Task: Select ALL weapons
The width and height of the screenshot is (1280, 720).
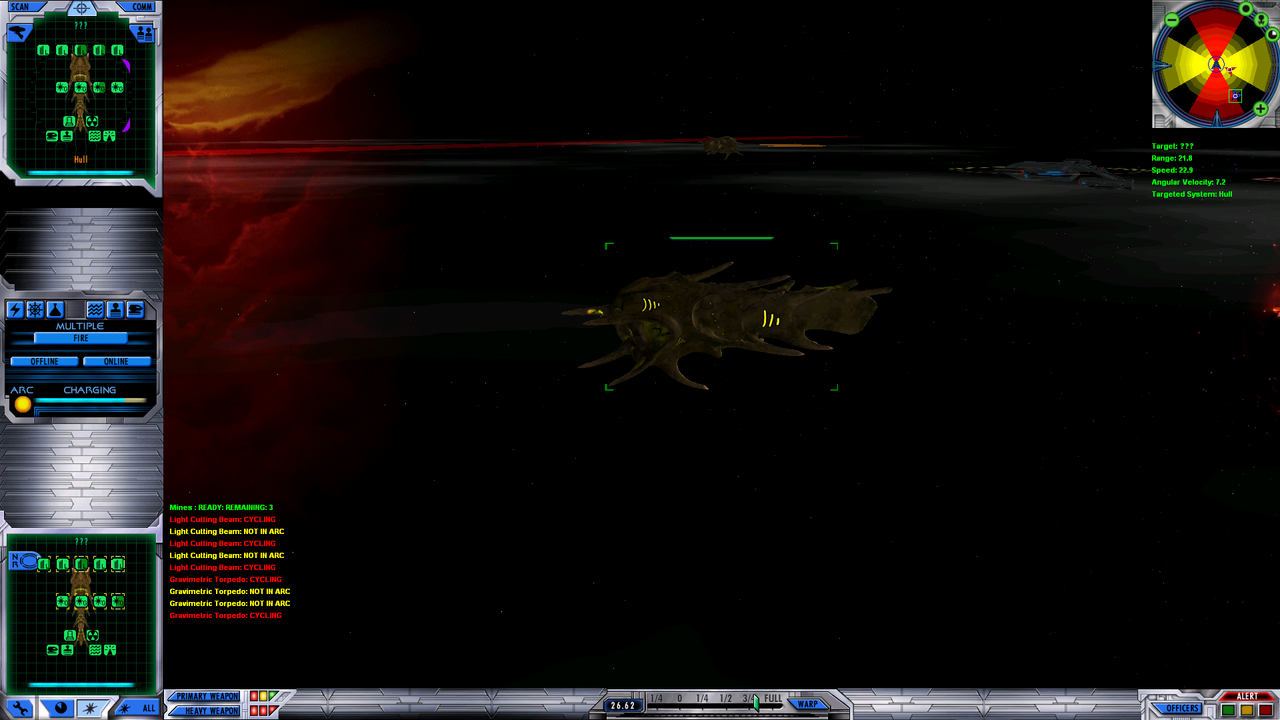Action: coord(140,708)
